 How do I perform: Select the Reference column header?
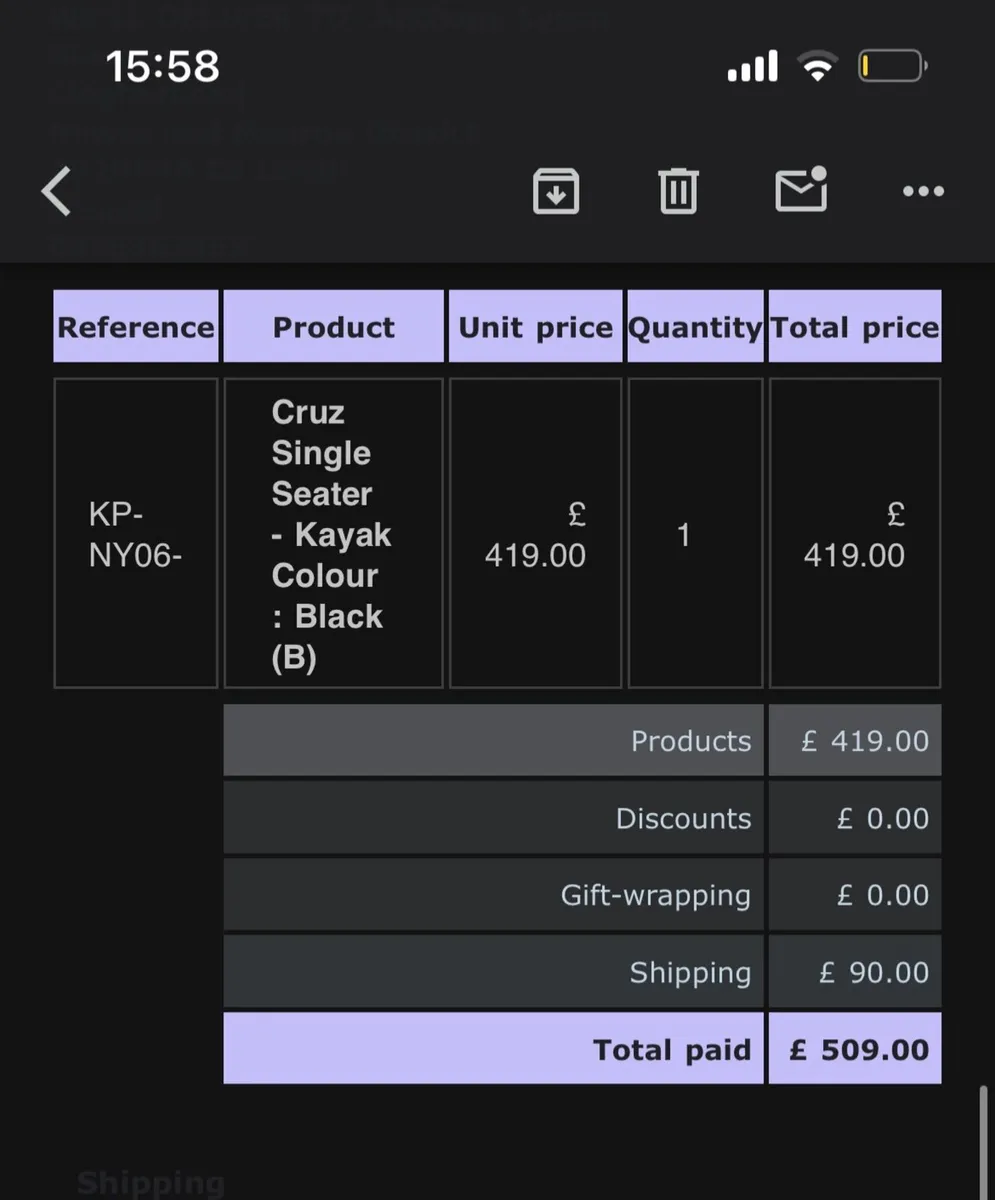[x=136, y=326]
